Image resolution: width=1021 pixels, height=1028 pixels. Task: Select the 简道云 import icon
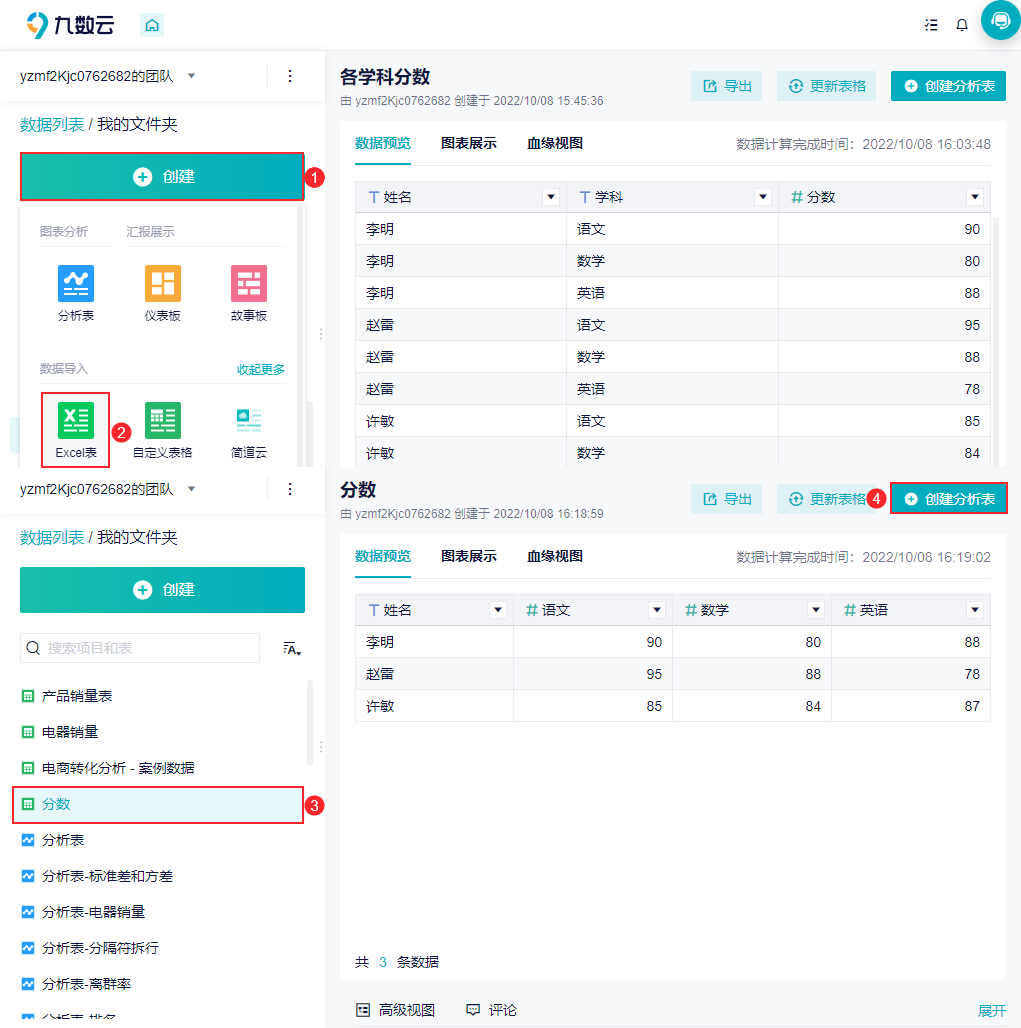coord(249,421)
